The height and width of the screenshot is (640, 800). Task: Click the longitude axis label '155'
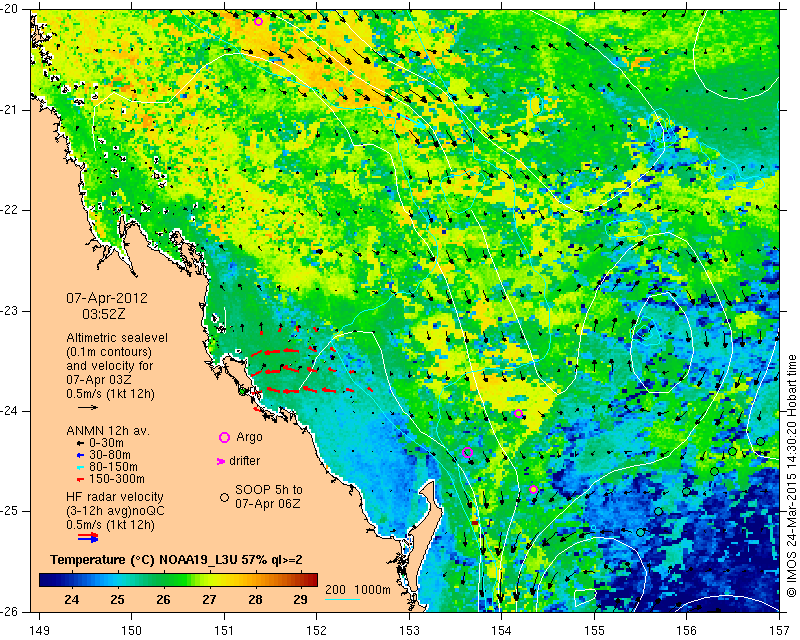[x=594, y=631]
